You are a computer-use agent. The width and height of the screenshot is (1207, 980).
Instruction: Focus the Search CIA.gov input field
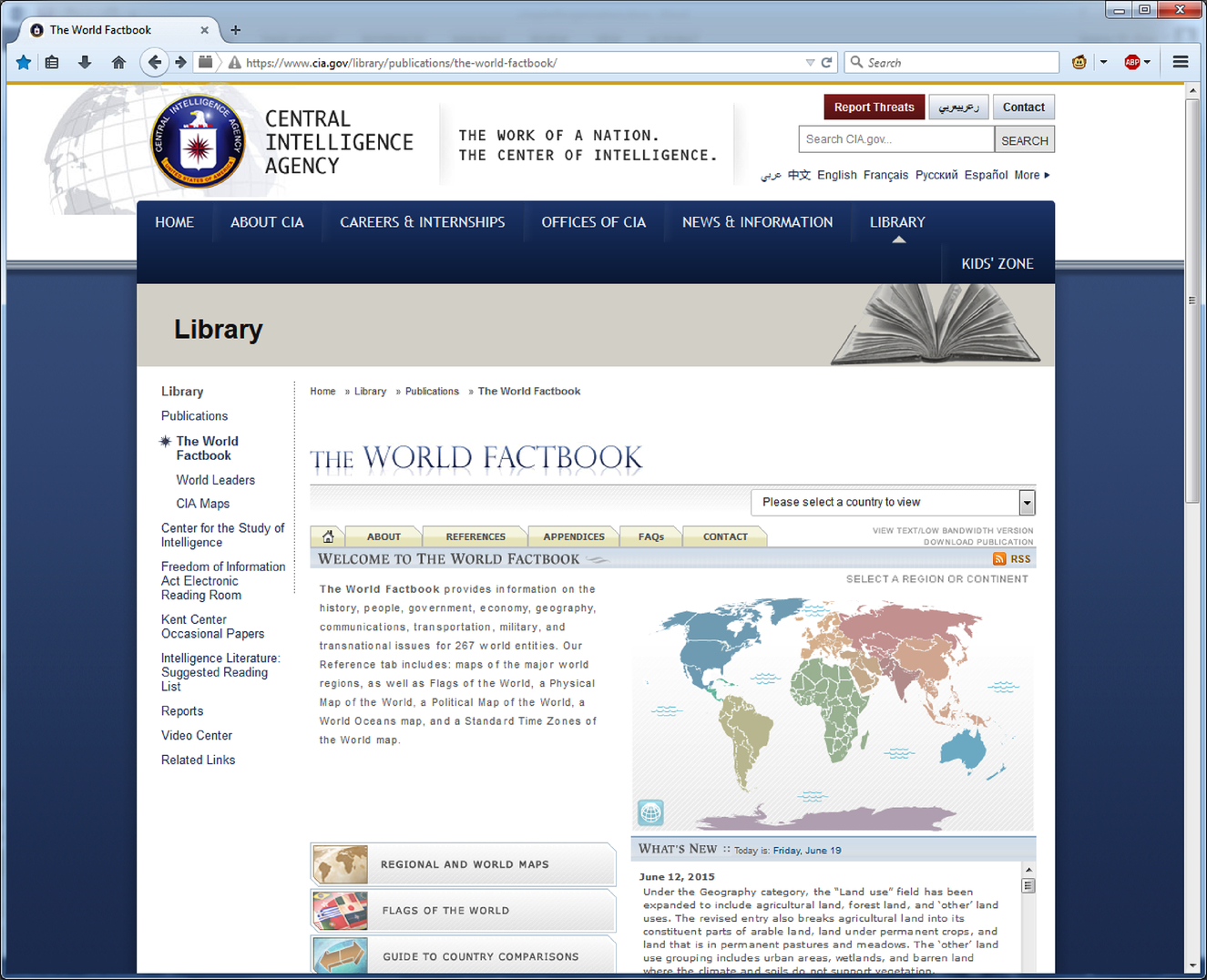coord(896,139)
